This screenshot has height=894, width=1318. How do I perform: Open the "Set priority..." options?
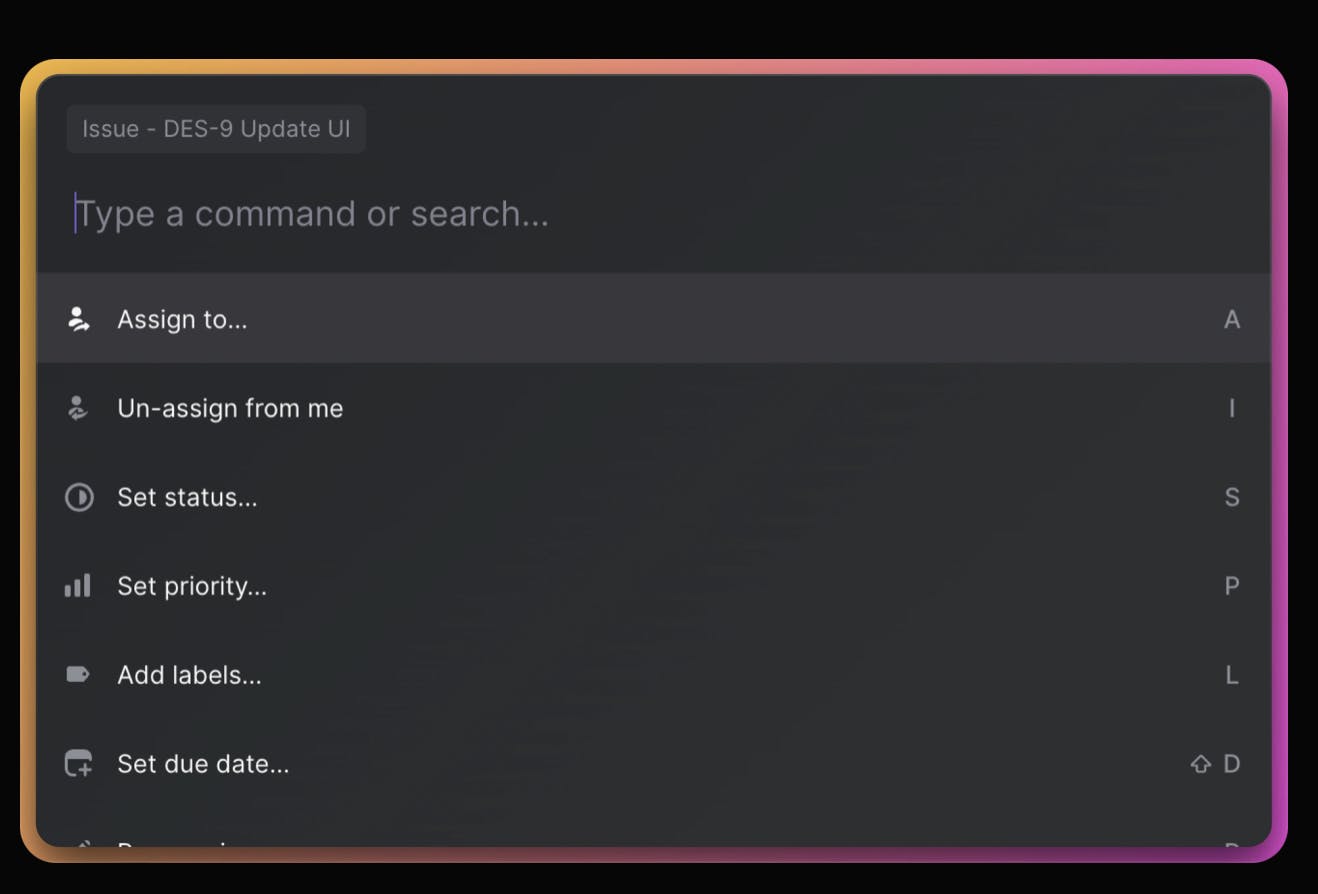point(192,586)
